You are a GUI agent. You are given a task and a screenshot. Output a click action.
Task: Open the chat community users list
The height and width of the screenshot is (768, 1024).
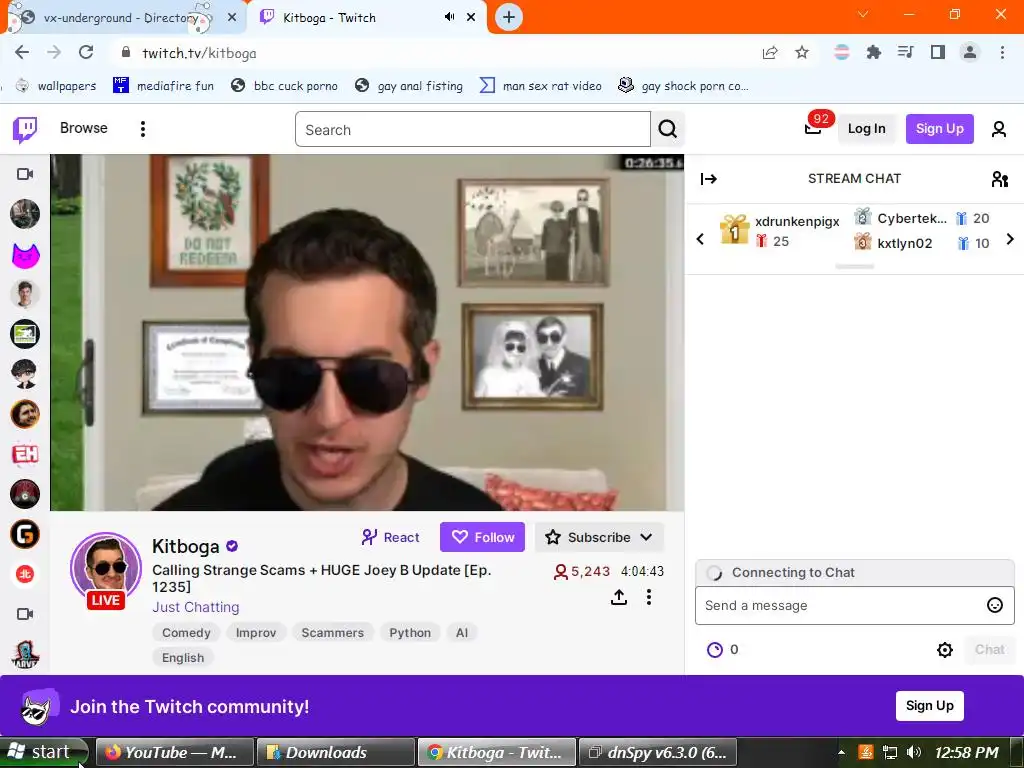[999, 179]
